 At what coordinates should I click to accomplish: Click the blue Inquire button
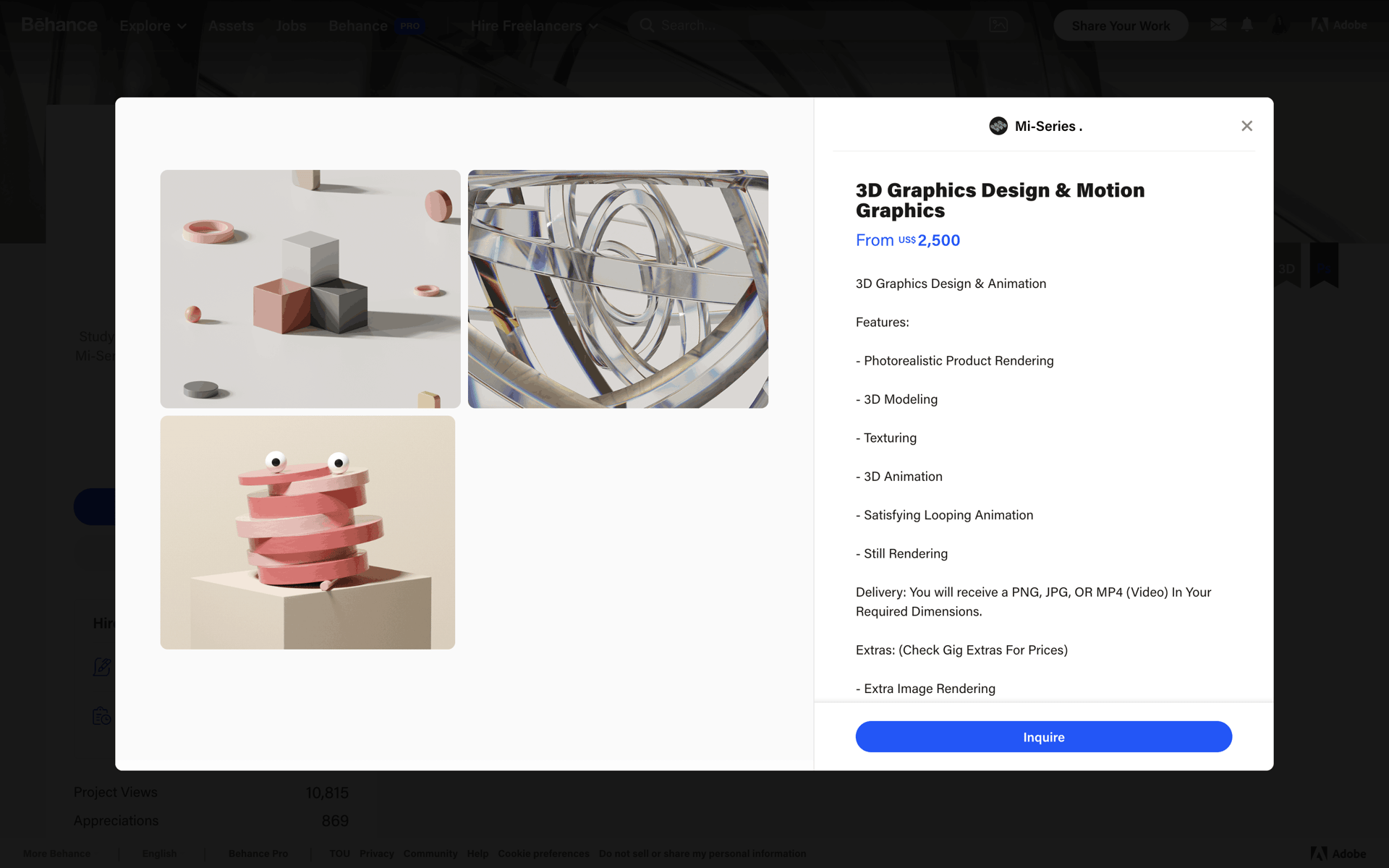(x=1043, y=736)
